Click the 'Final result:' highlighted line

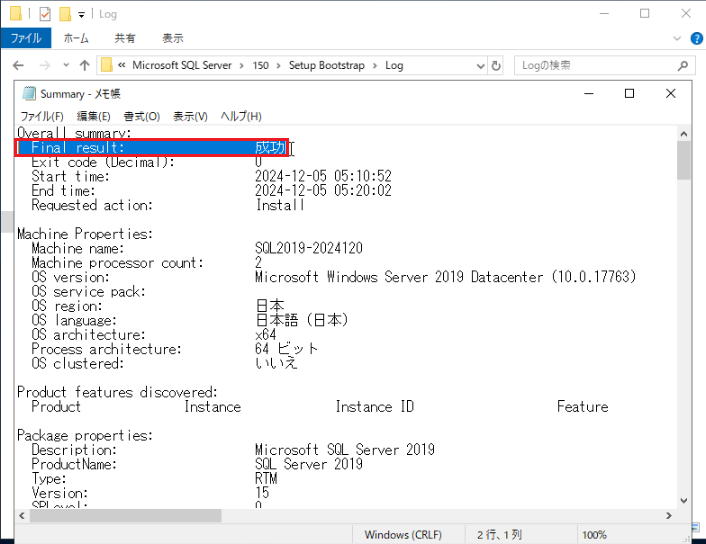[x=152, y=148]
